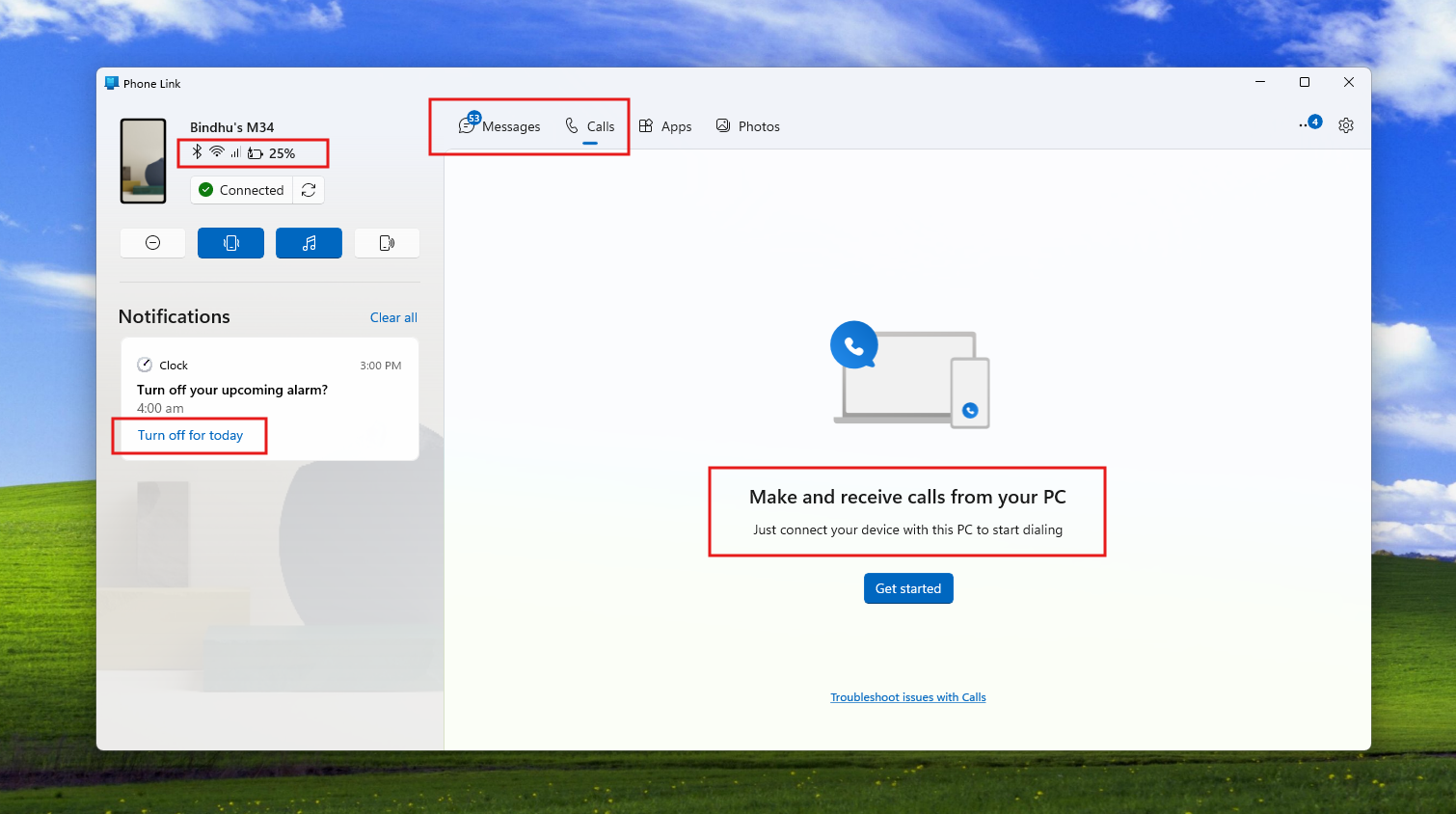Click the Connected status indicator
Viewport: 1456px width, 814px height.
click(241, 190)
